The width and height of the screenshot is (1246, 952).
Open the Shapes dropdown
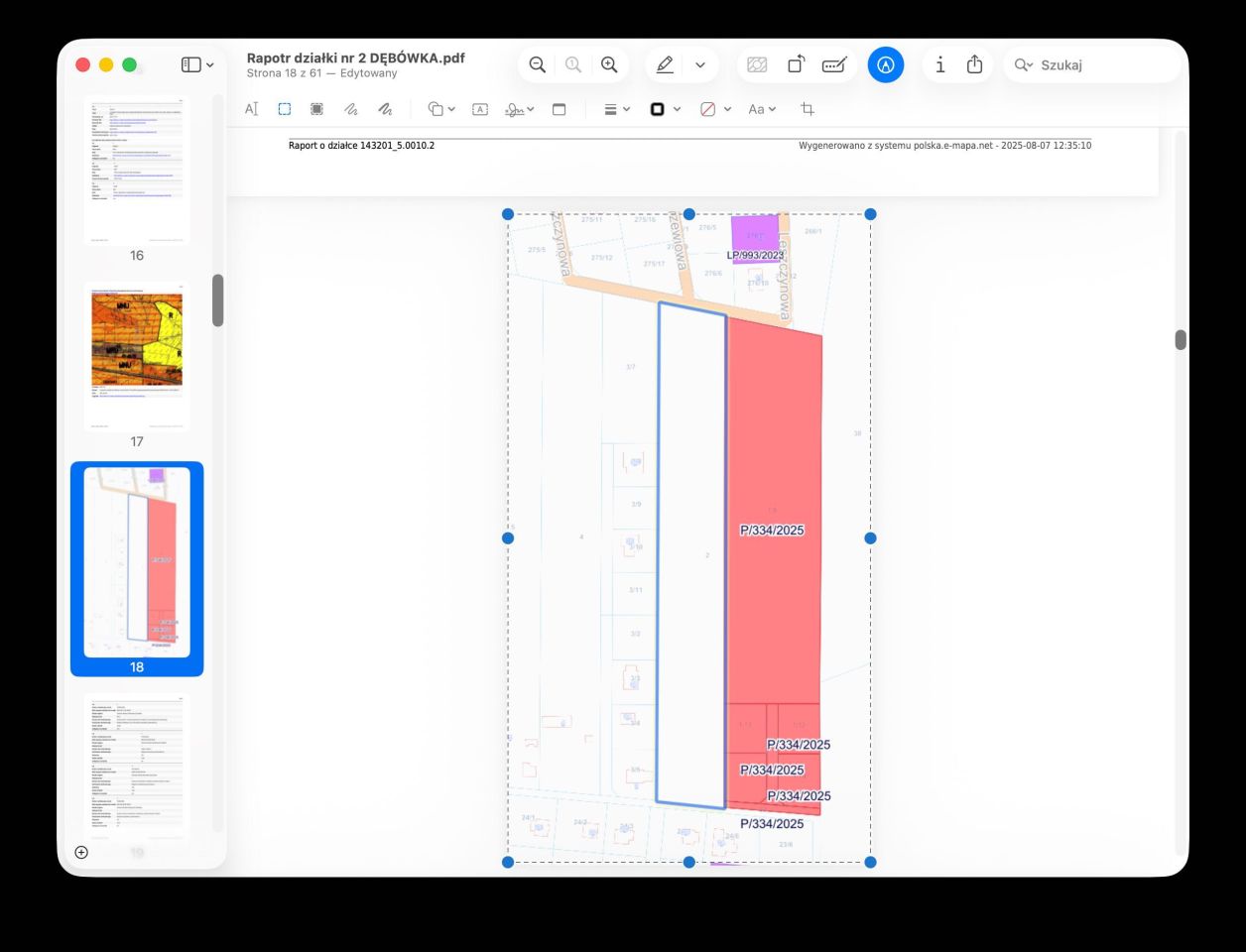pos(440,109)
